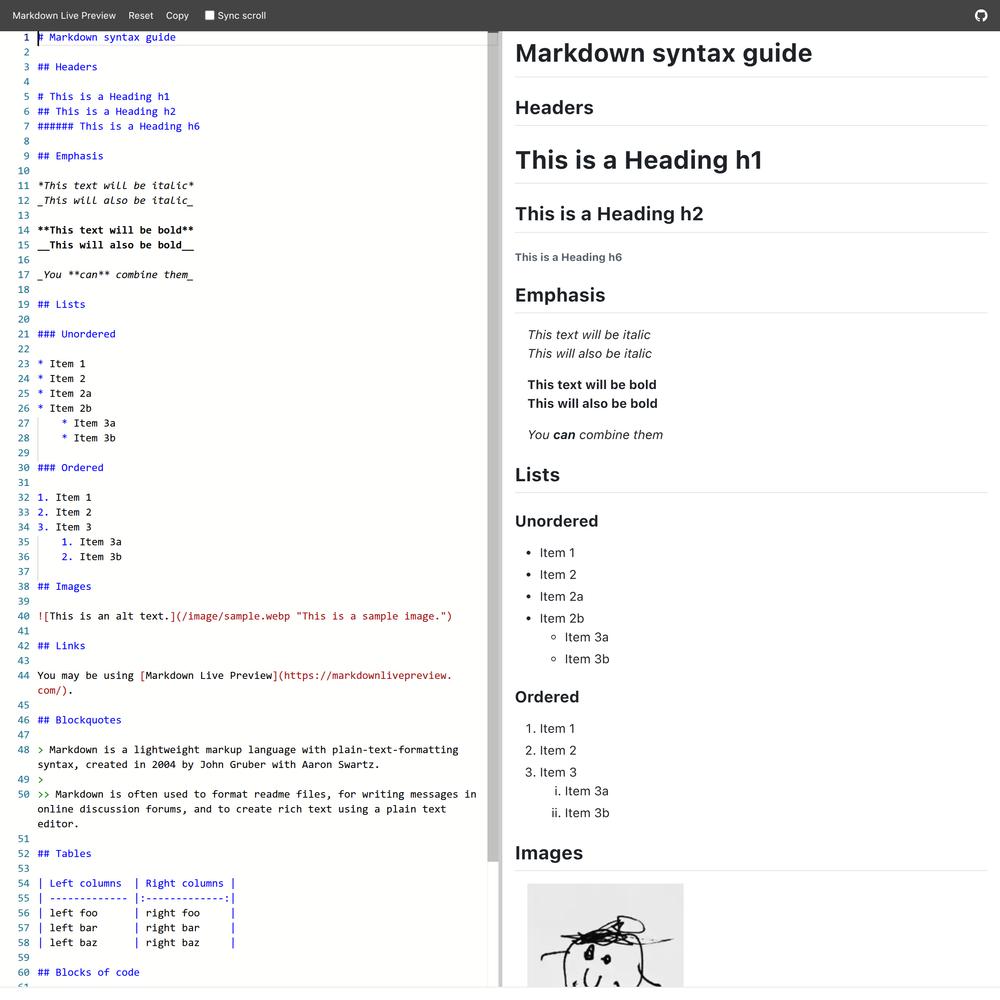Click the editor vertical scrollbar
The image size is (1000, 1000).
tap(492, 446)
